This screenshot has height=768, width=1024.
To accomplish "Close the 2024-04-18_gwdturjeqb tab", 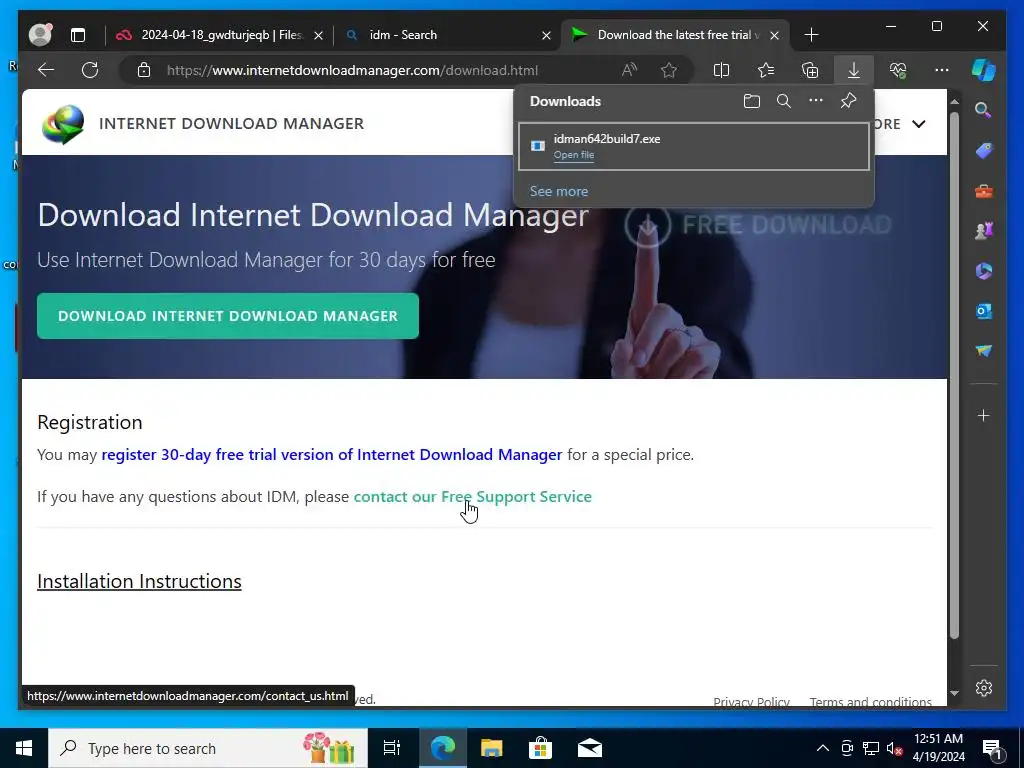I will (x=318, y=35).
